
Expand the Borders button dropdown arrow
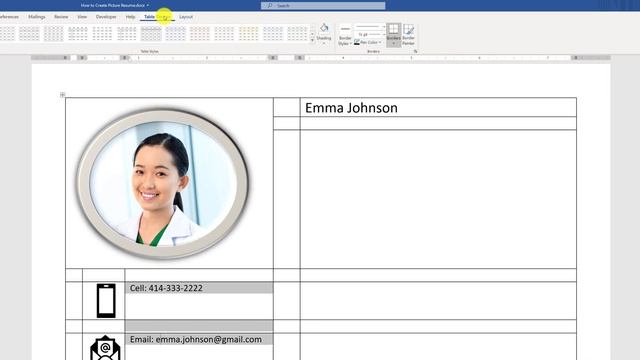(x=393, y=43)
